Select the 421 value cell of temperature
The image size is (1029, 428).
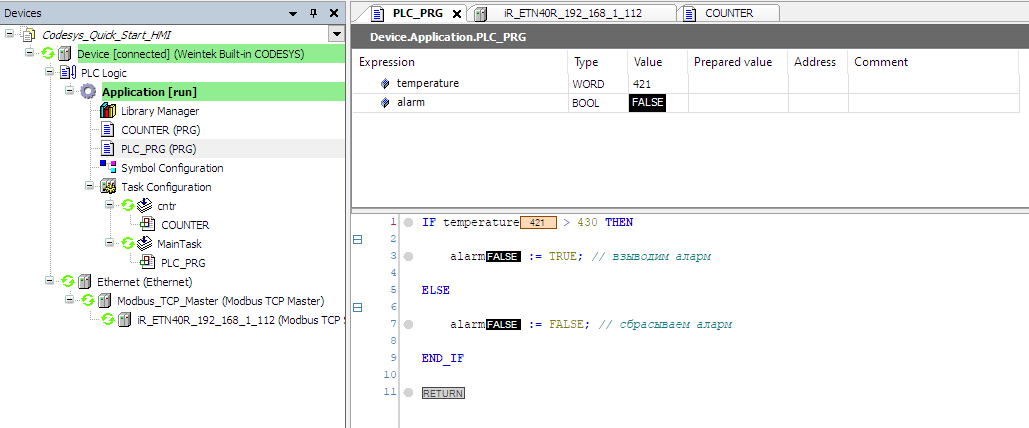pyautogui.click(x=658, y=84)
